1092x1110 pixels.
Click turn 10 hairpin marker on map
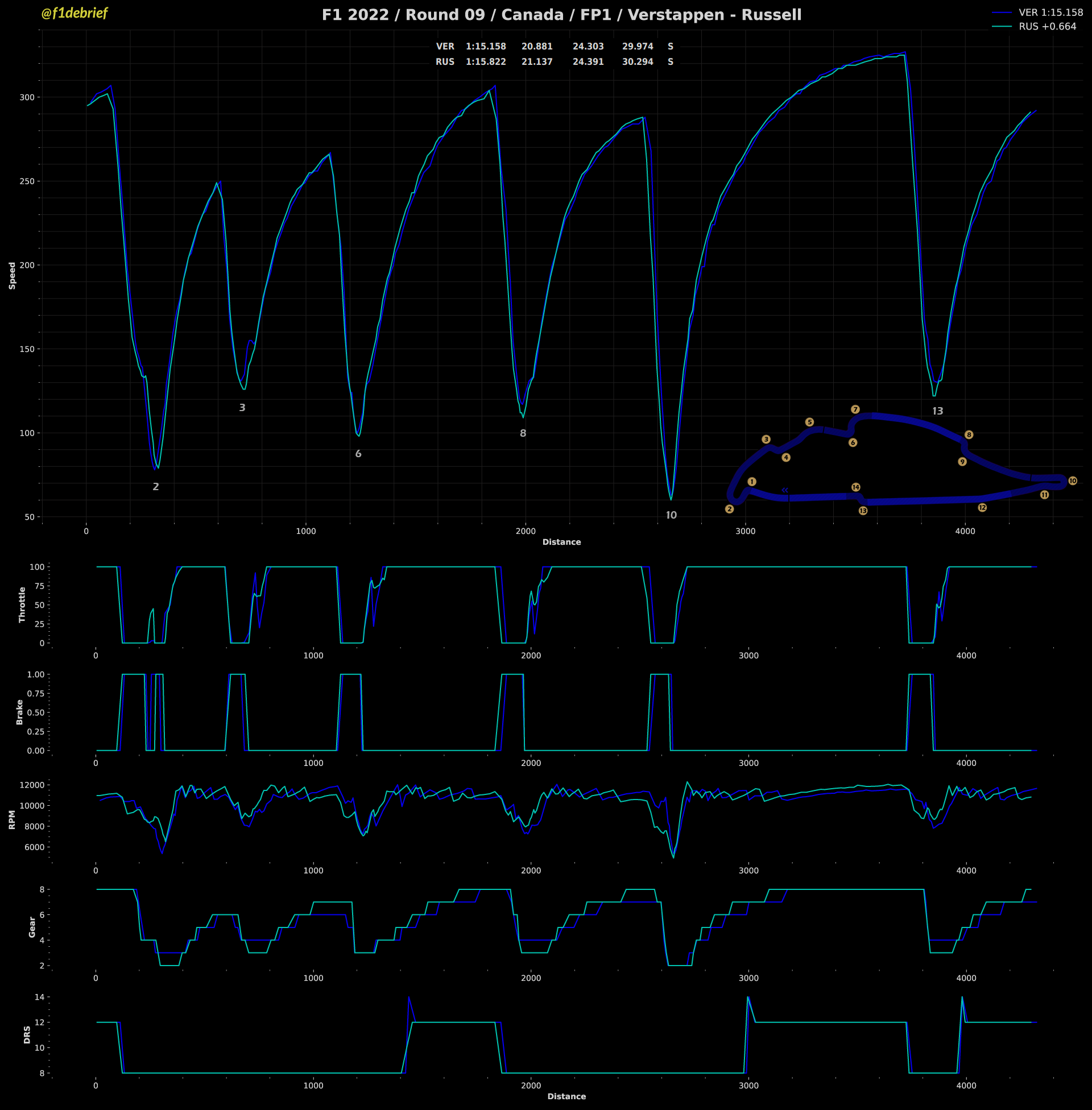click(x=1073, y=481)
